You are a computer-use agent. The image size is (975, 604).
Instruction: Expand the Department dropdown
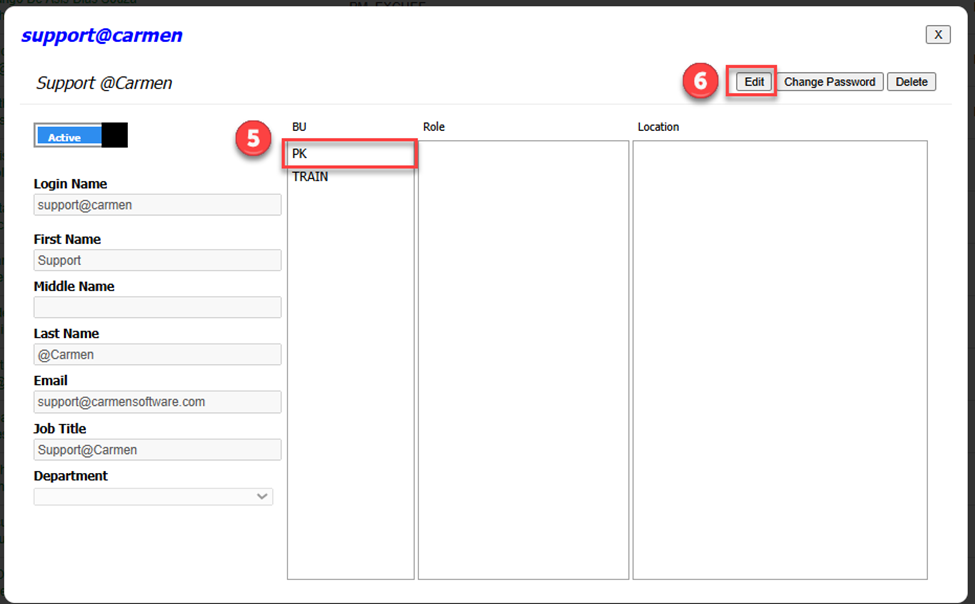pyautogui.click(x=153, y=496)
